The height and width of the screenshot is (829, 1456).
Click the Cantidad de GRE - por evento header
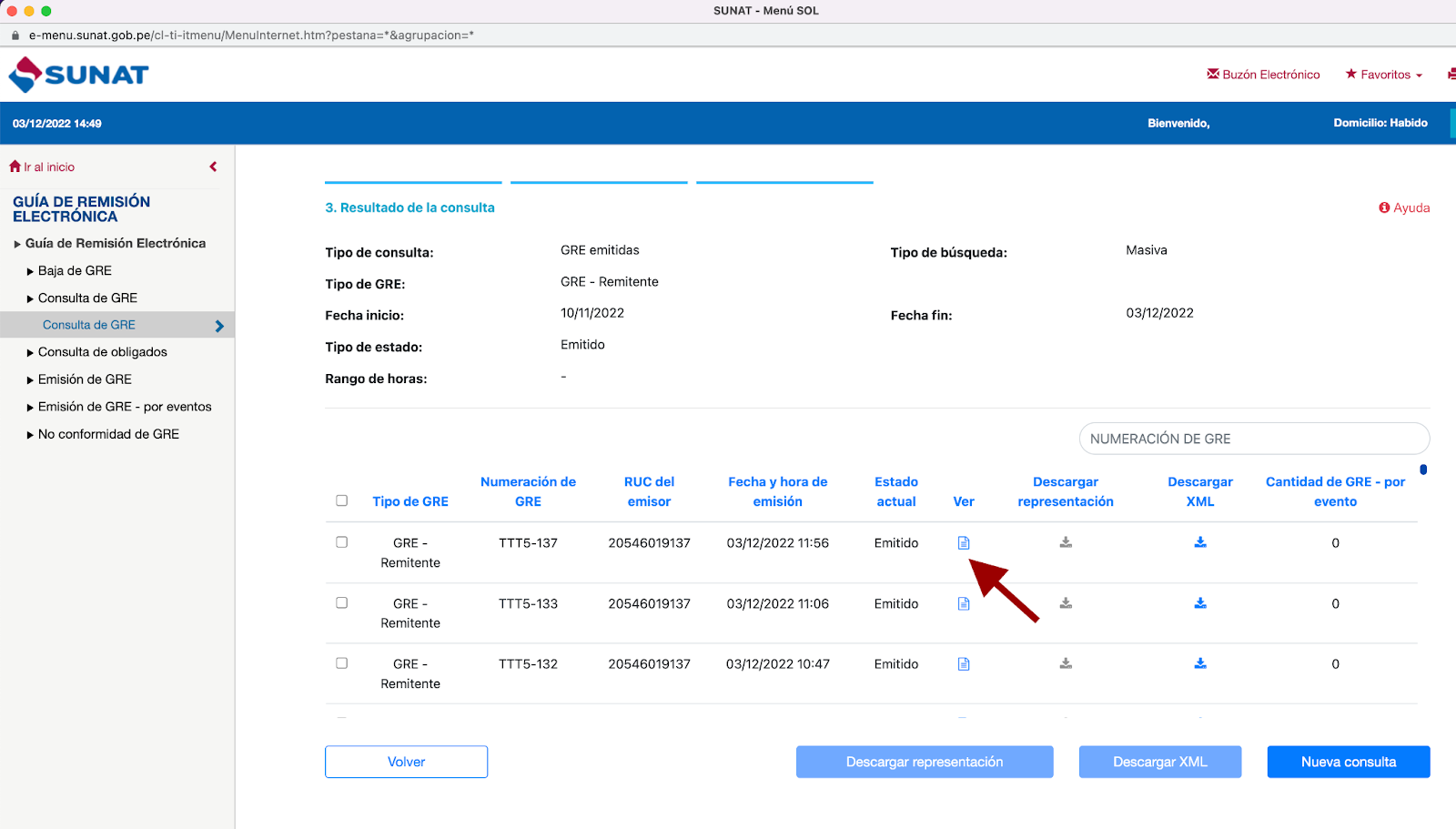tap(1335, 491)
